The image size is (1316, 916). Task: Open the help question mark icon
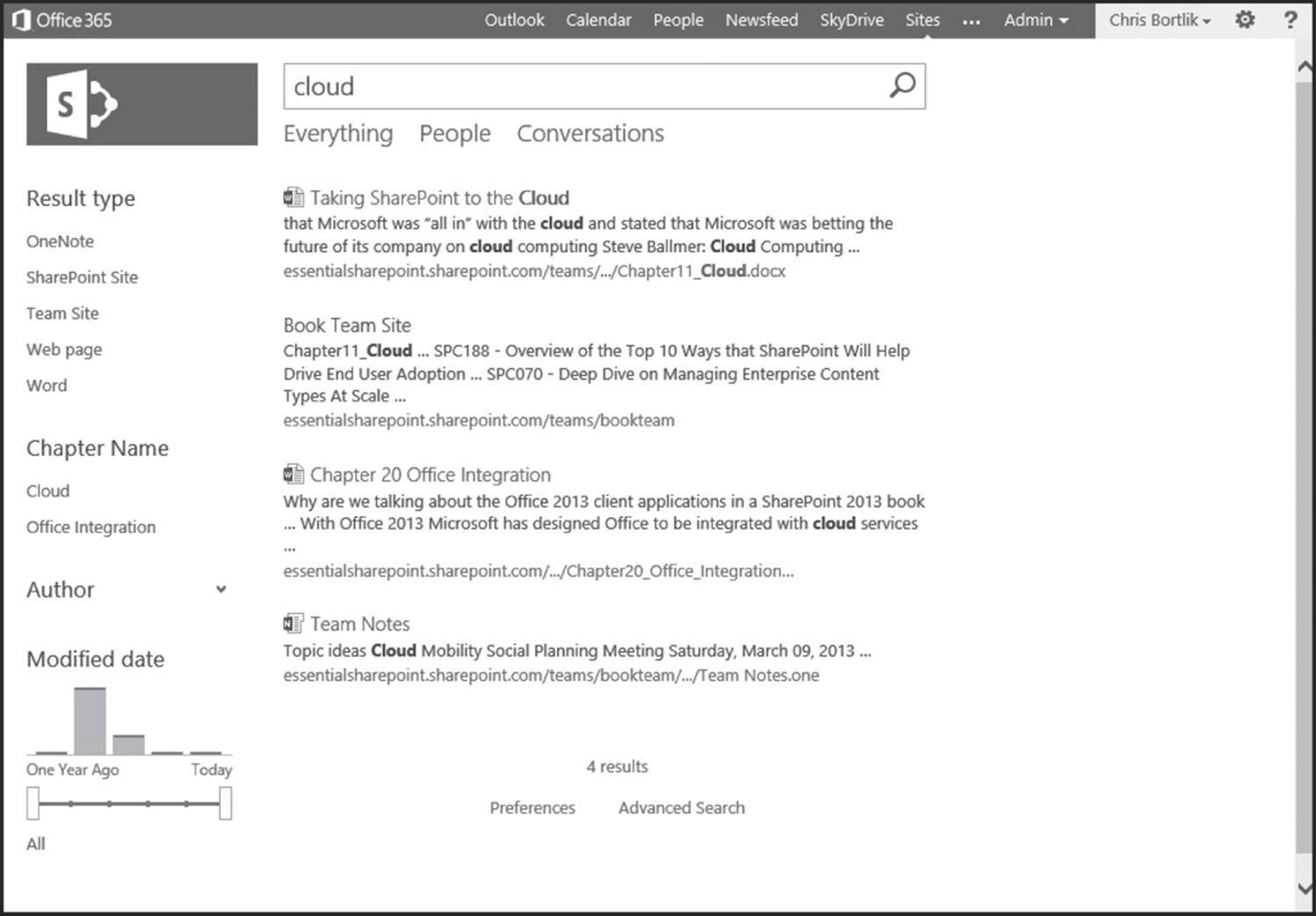1291,19
